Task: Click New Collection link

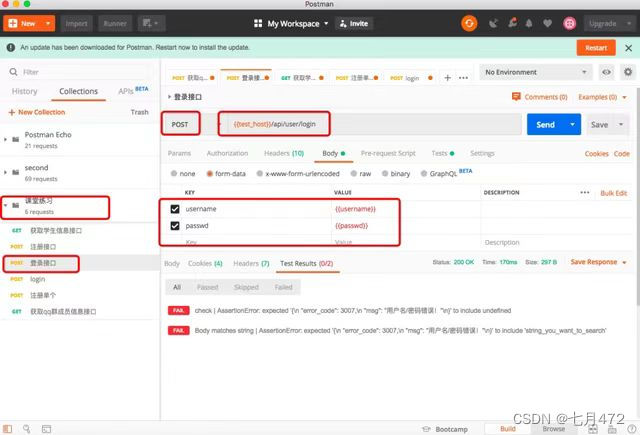Action: point(37,112)
